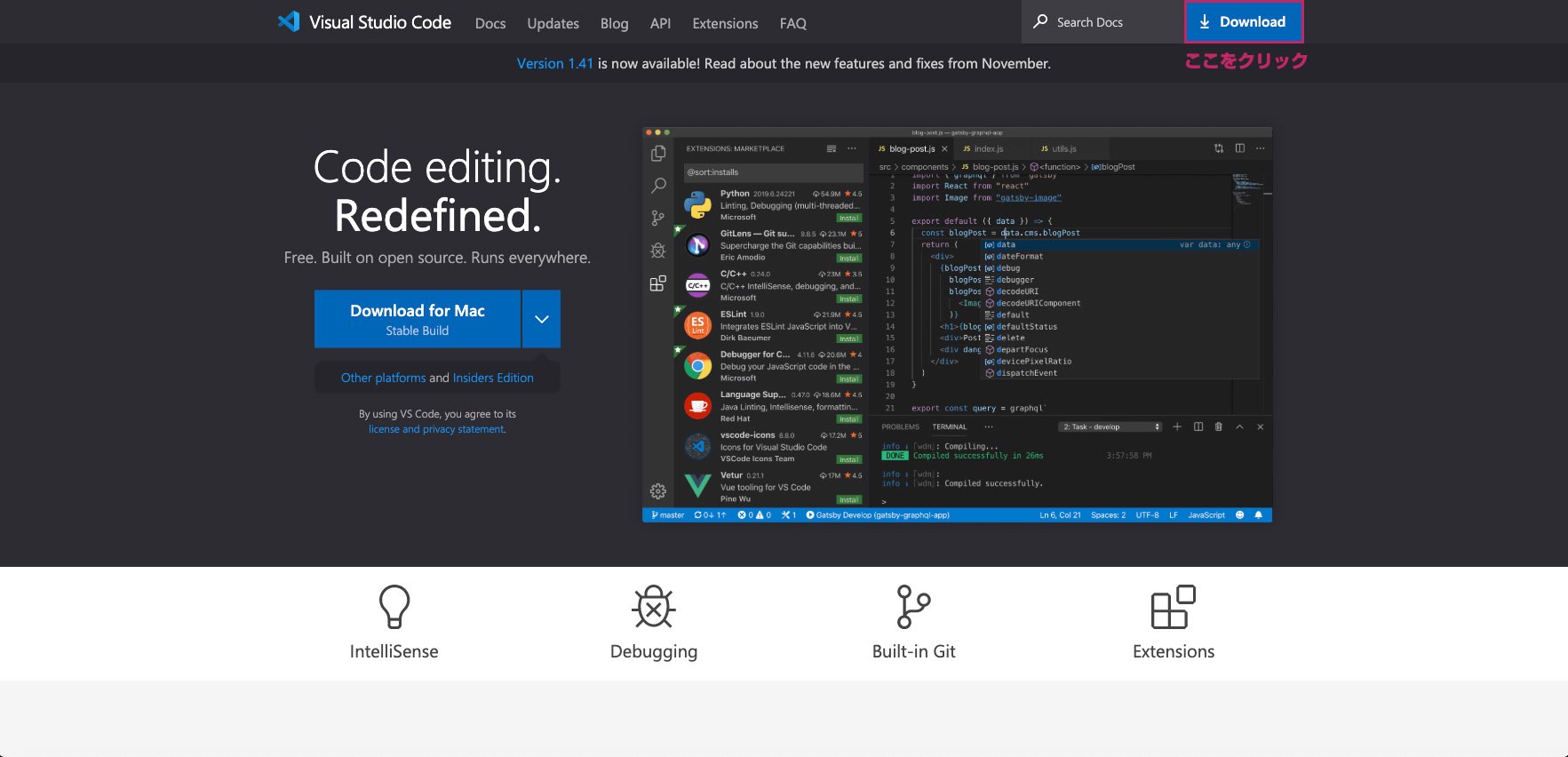Open the Other platforms link
Screen dimensions: 1568x757
(383, 378)
